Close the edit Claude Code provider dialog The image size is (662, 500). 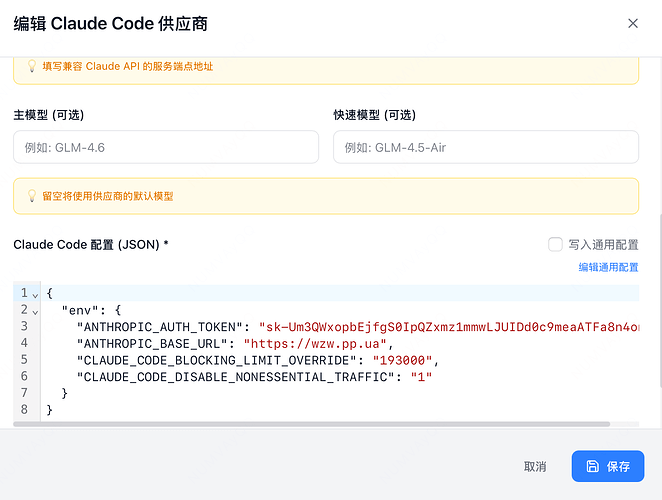(x=632, y=23)
